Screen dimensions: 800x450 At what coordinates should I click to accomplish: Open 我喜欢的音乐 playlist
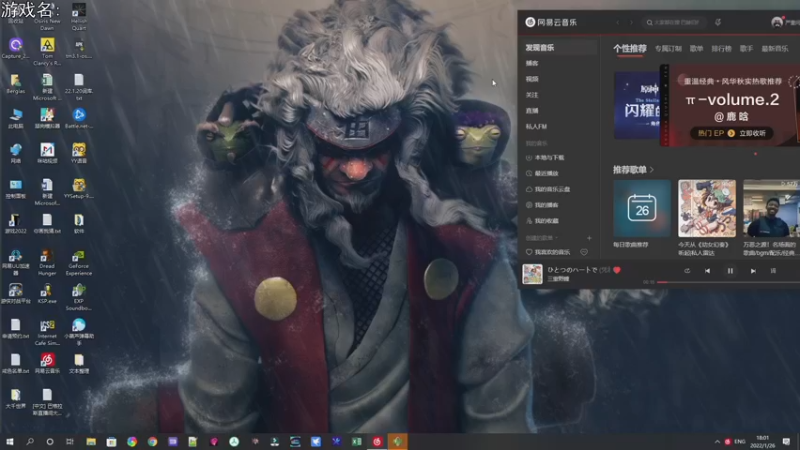[548, 252]
